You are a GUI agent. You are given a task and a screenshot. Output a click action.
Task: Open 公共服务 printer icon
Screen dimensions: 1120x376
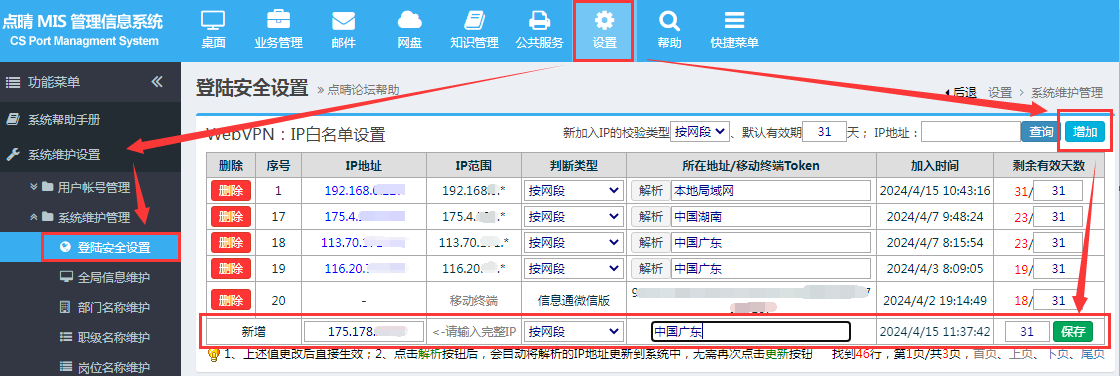coord(539,20)
